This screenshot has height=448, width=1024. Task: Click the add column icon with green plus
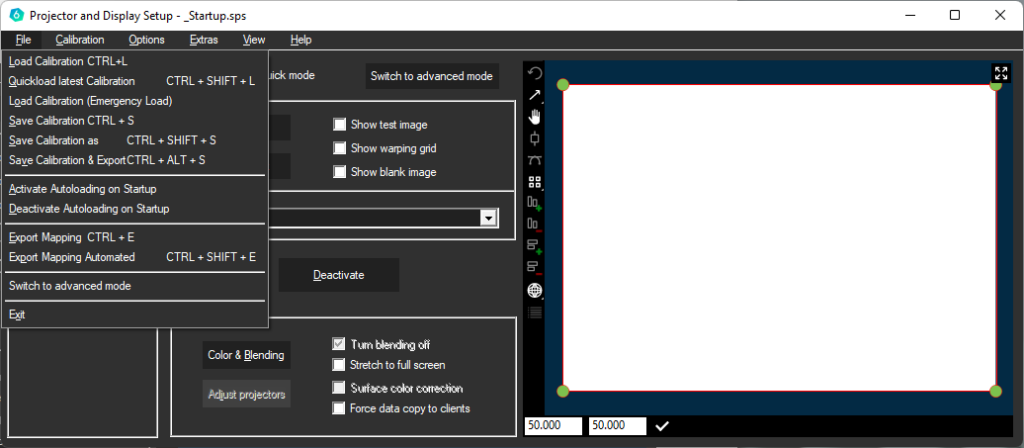point(535,203)
